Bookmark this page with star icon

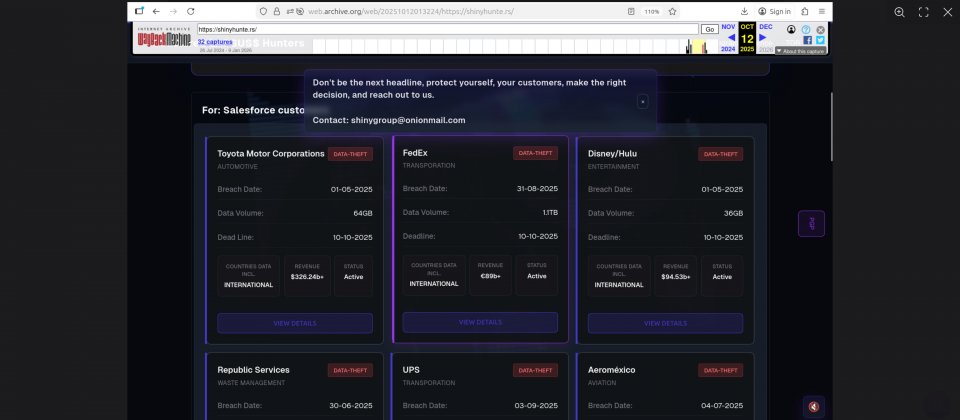click(x=672, y=11)
